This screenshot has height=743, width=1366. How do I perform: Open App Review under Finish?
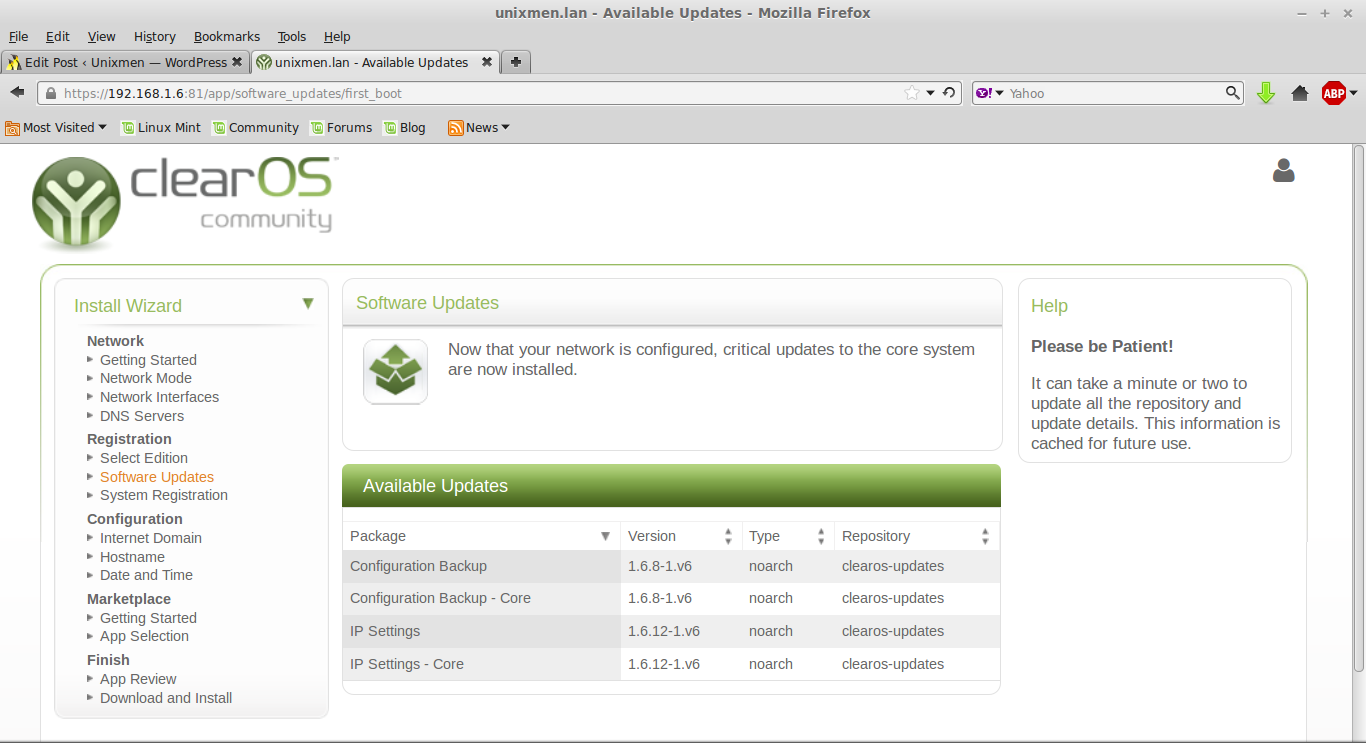click(x=138, y=679)
